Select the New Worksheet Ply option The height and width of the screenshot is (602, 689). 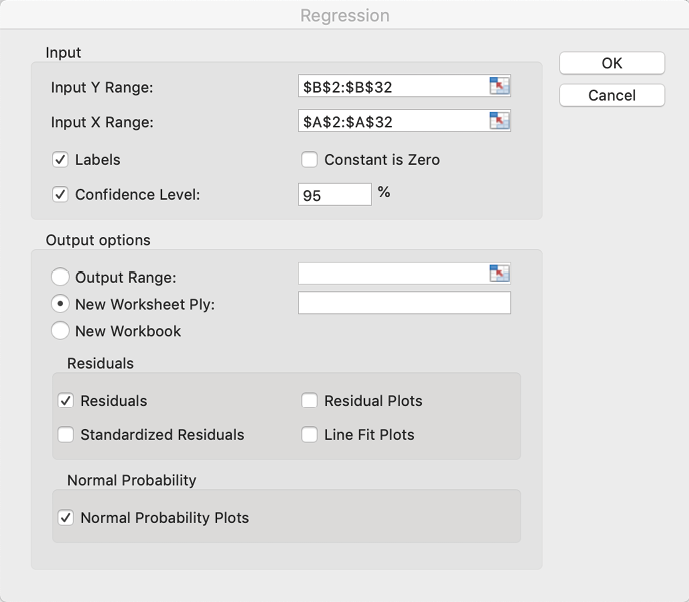point(60,304)
